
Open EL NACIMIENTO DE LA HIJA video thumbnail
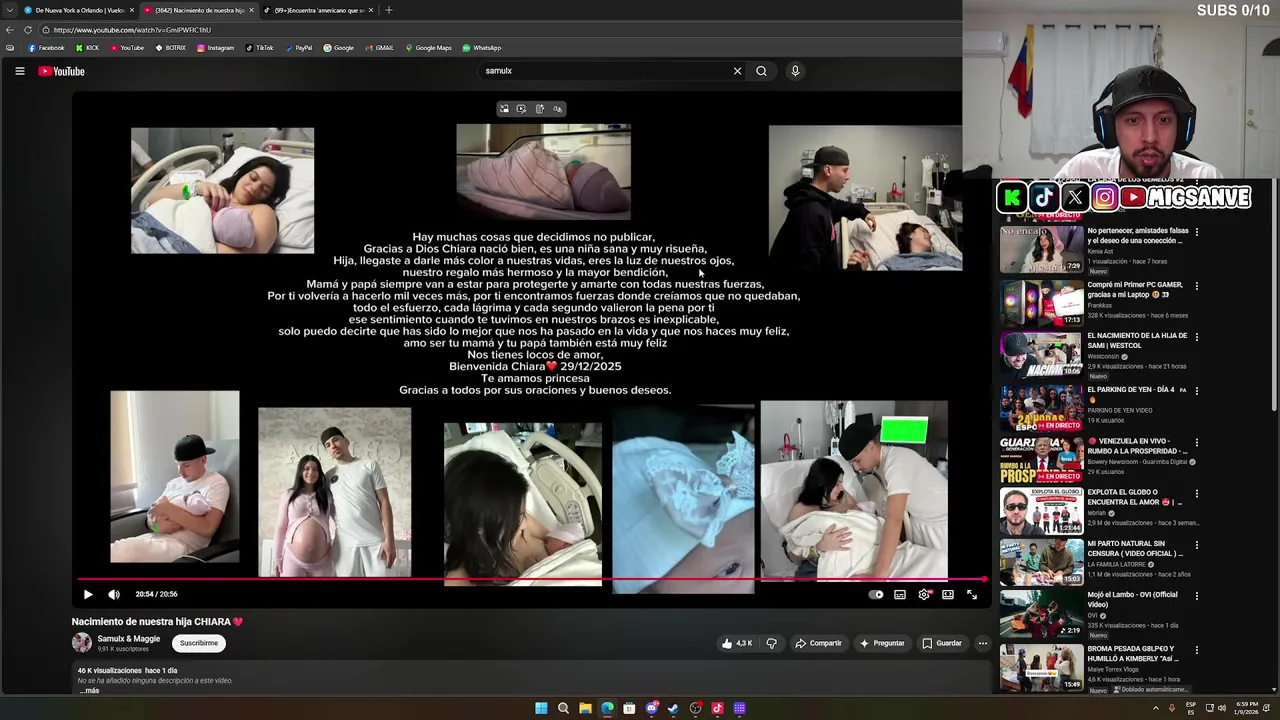click(x=1041, y=353)
